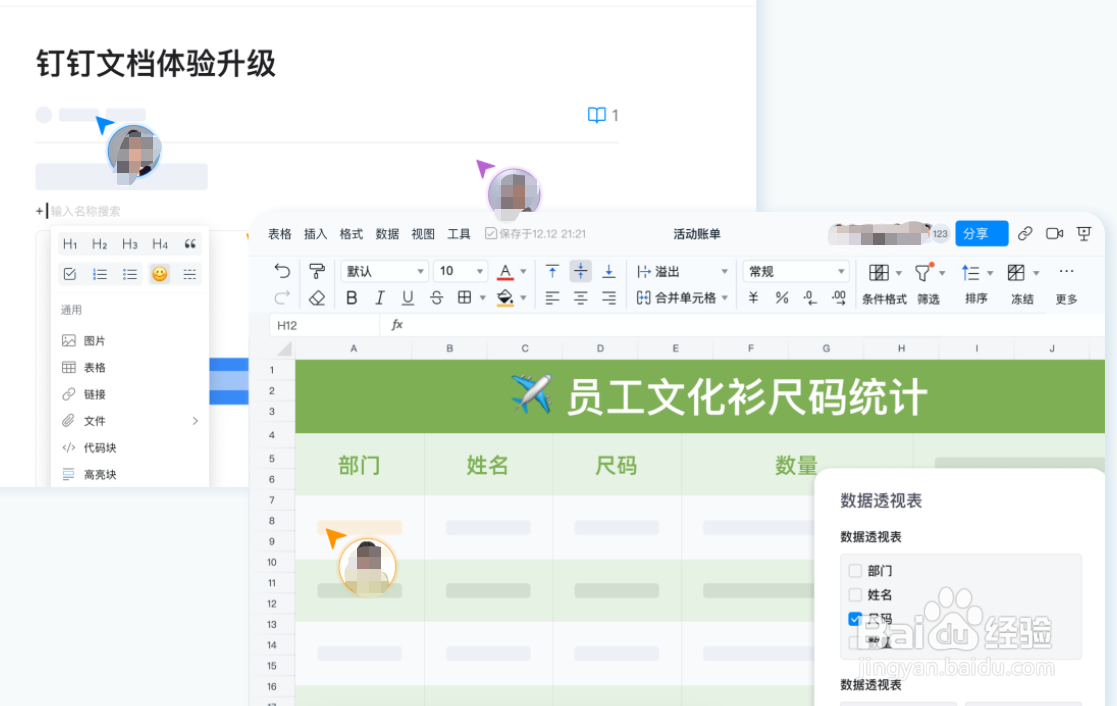Center text horizontally in spreadsheet
The width and height of the screenshot is (1117, 706).
tap(581, 299)
